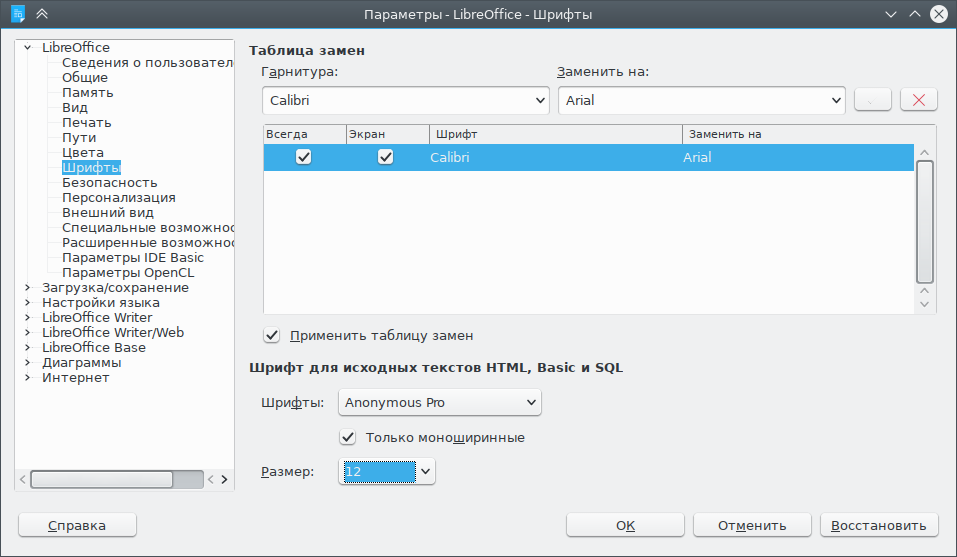Expand the LibreOffice Base tree node

(27, 348)
